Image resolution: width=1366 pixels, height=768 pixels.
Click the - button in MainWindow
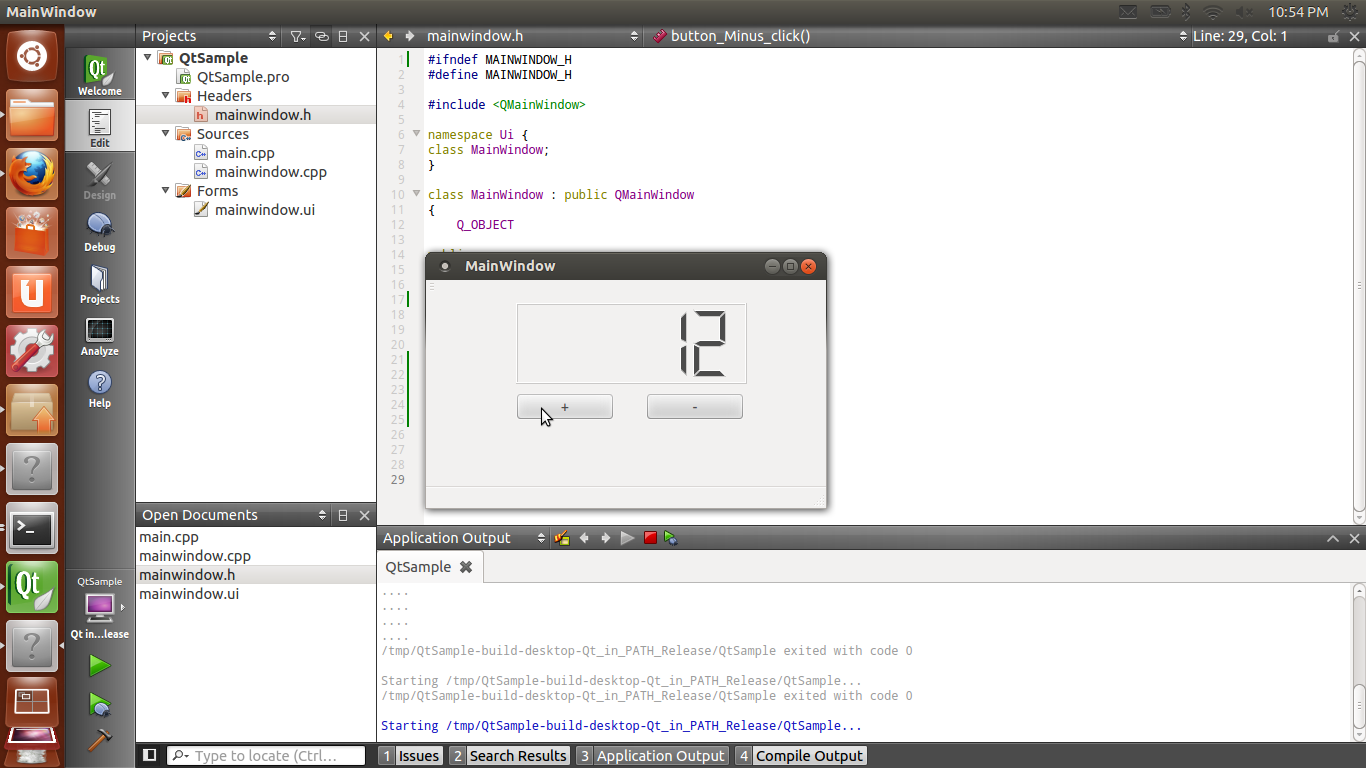coord(695,407)
